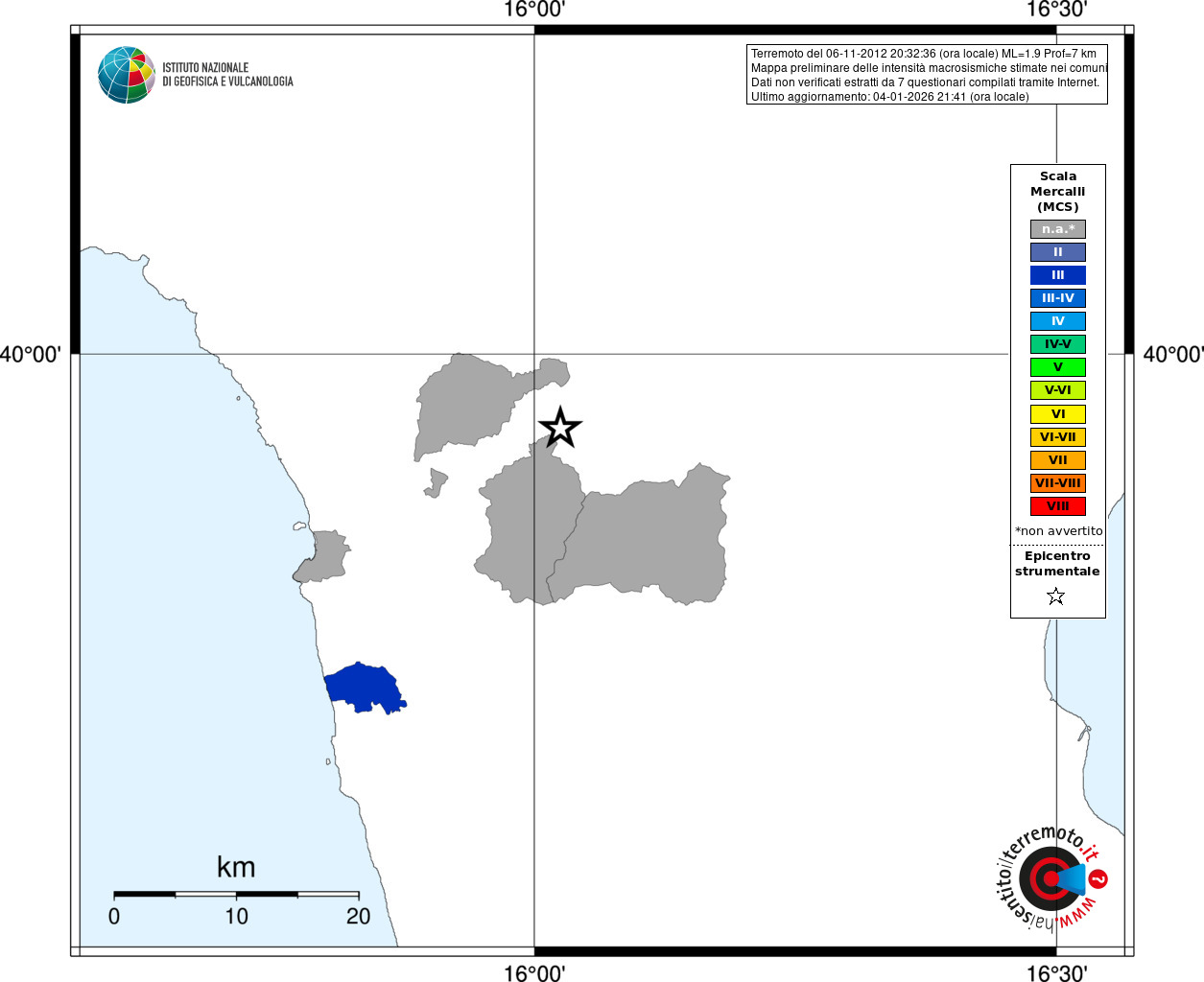Click the haisentitoilterremoto.it logo
The width and height of the screenshot is (1204, 982).
click(x=1051, y=877)
